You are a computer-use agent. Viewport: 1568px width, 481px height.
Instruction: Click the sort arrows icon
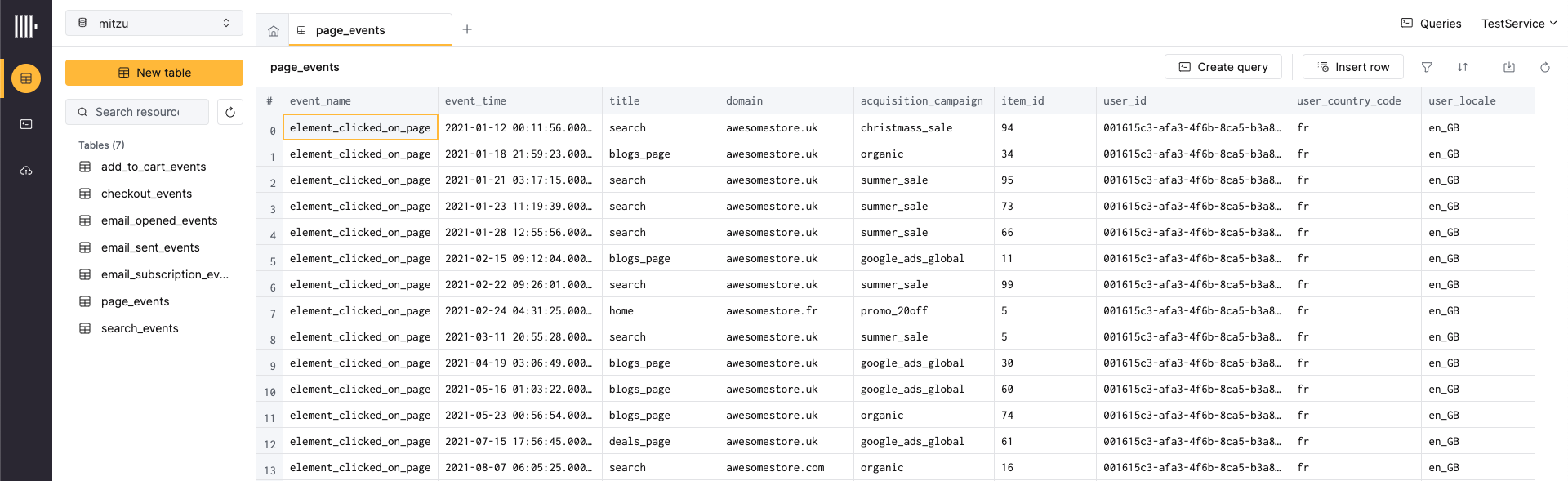[1463, 67]
